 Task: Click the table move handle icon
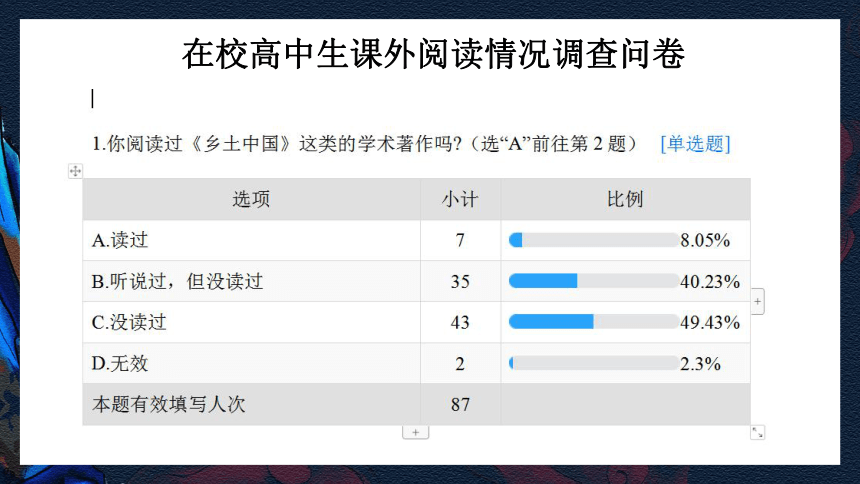pos(75,171)
